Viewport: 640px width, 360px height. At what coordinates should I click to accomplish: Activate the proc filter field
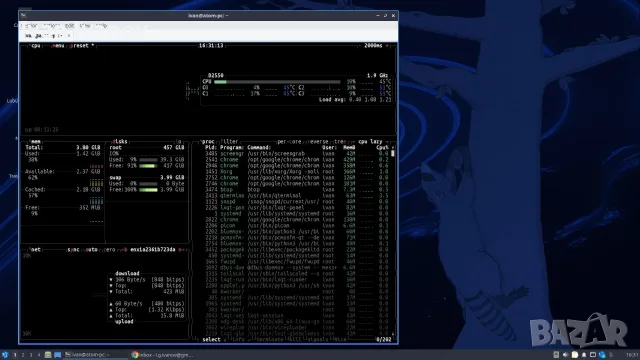tap(229, 142)
